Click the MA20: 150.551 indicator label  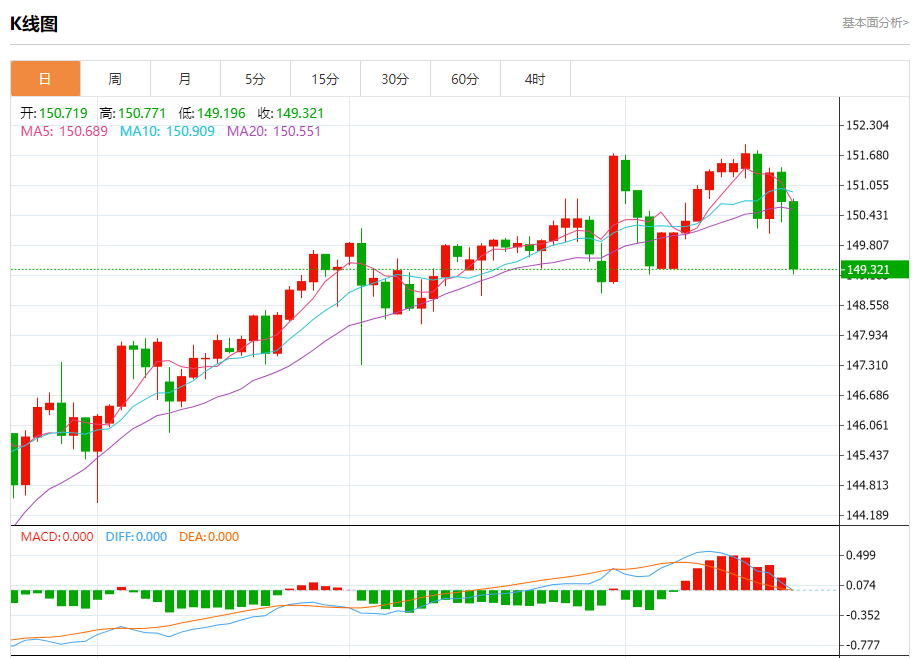[274, 131]
